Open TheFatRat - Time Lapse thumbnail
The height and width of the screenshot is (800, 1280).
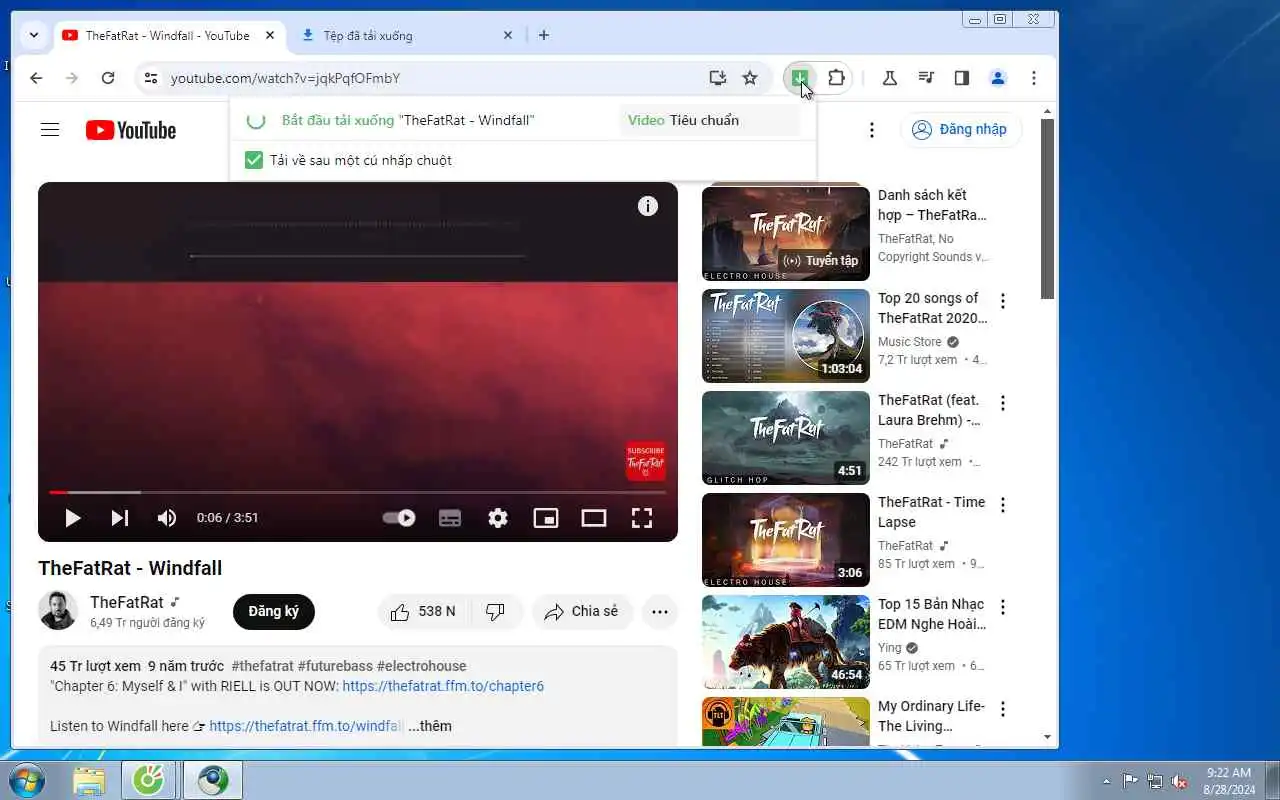(786, 540)
